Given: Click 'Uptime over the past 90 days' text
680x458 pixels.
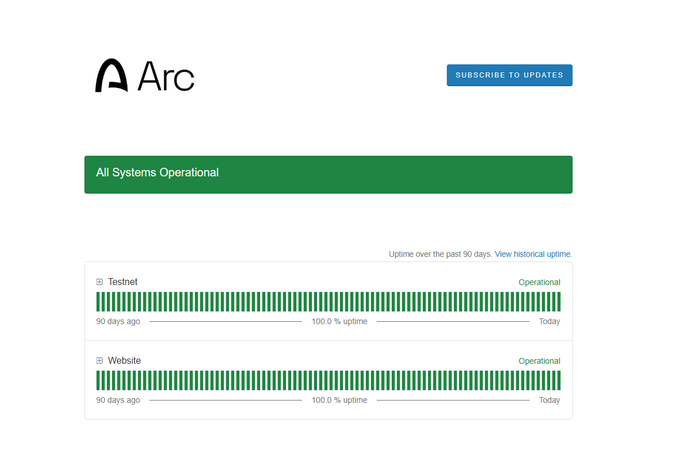Looking at the screenshot, I should tap(440, 254).
